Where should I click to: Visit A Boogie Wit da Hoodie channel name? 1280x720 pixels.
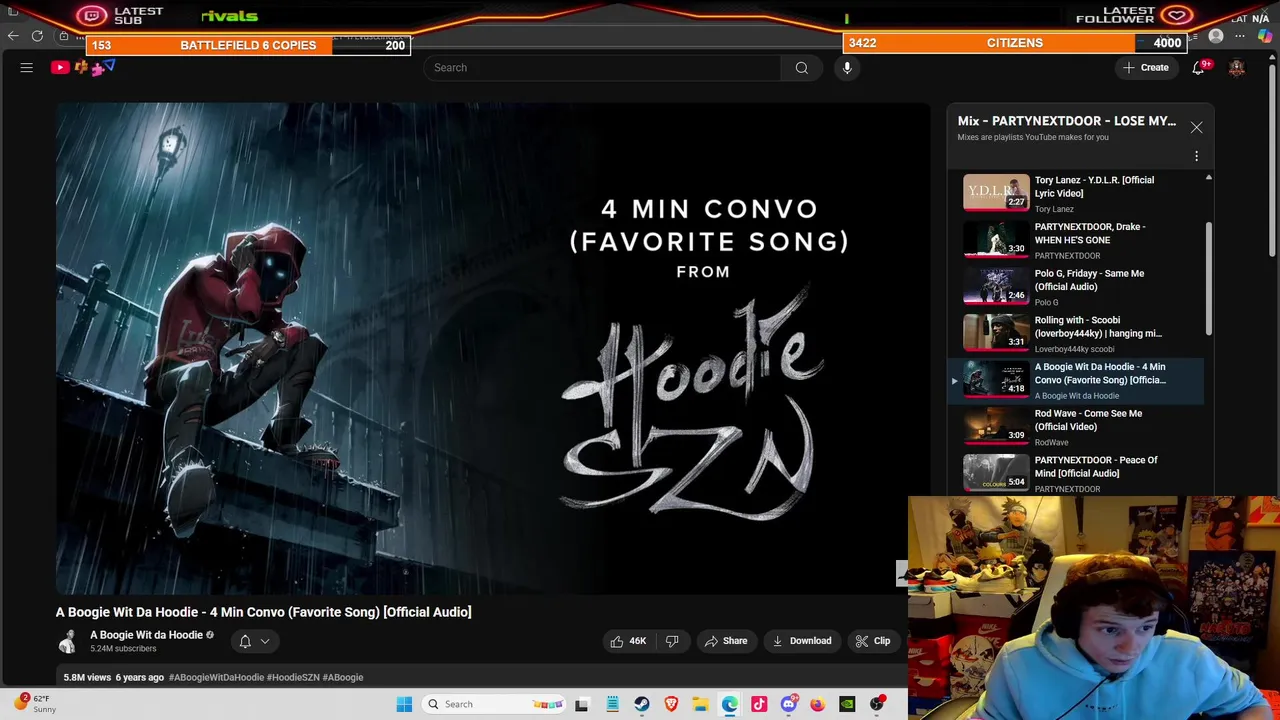tap(146, 635)
